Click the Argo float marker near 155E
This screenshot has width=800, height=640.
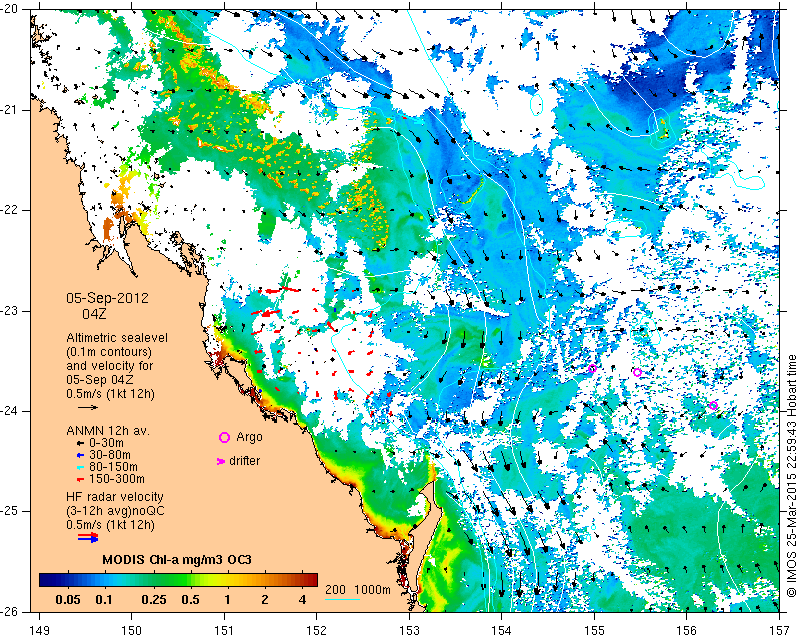coord(592,369)
